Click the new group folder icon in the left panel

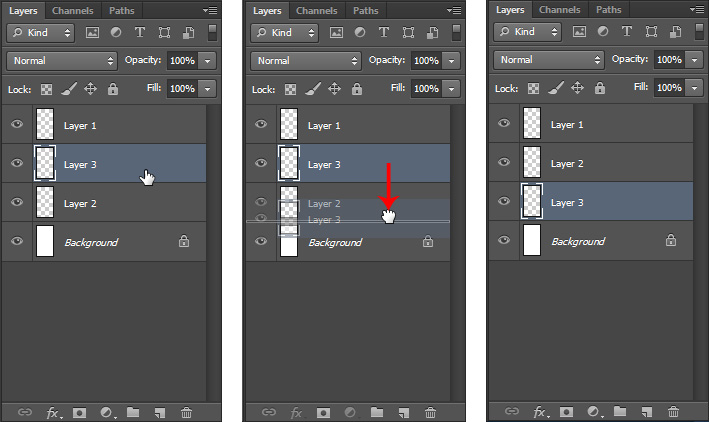tap(133, 412)
